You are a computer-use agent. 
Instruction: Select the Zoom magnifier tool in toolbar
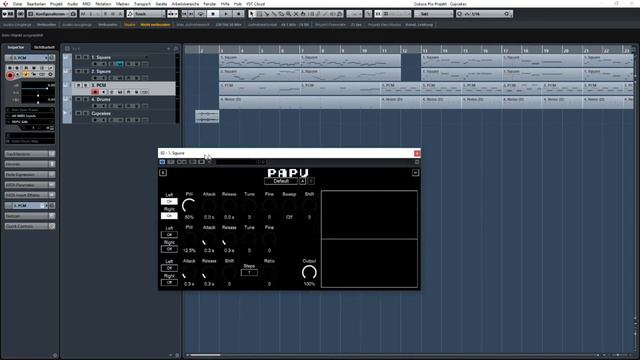(x=288, y=14)
